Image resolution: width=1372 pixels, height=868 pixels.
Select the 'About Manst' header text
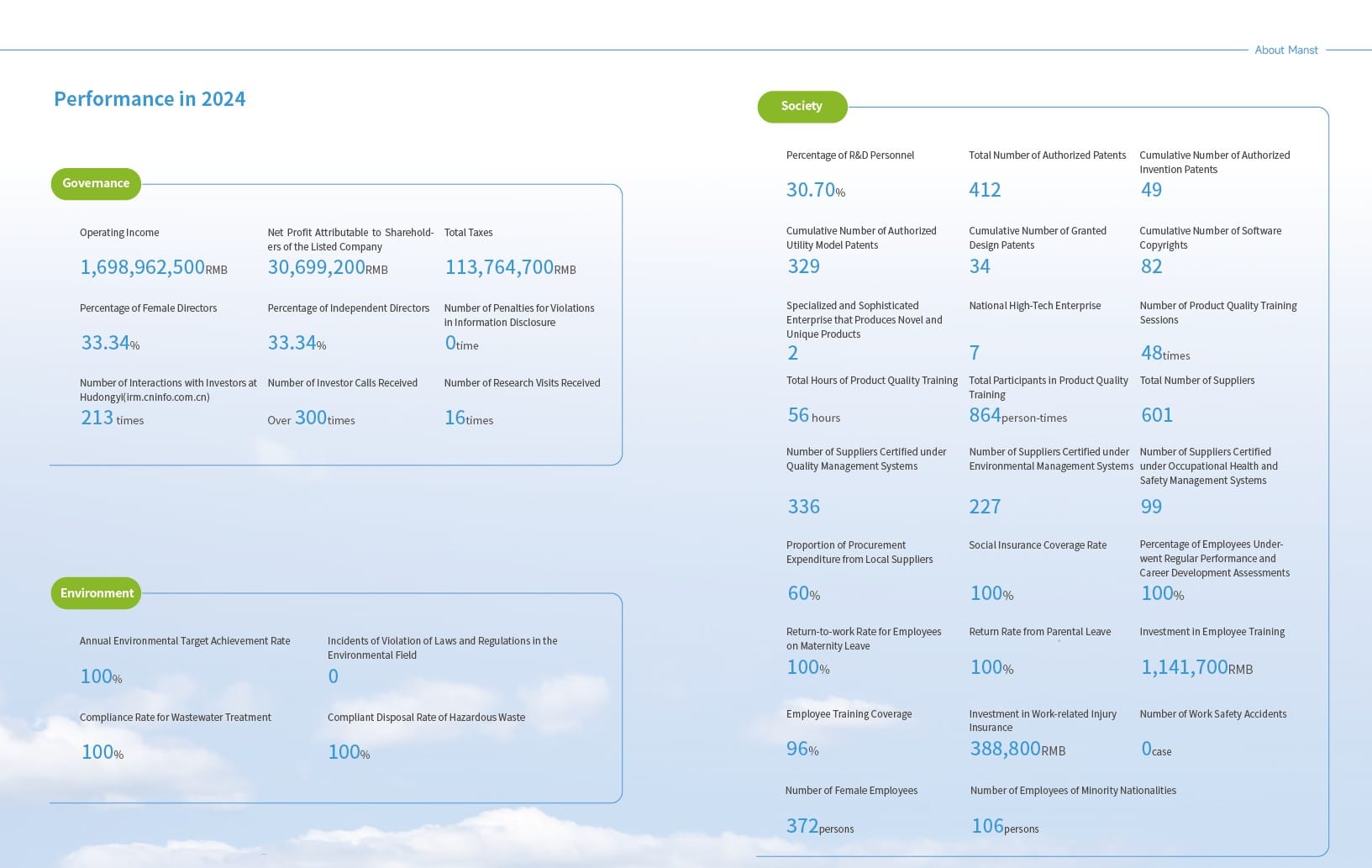coord(1285,50)
